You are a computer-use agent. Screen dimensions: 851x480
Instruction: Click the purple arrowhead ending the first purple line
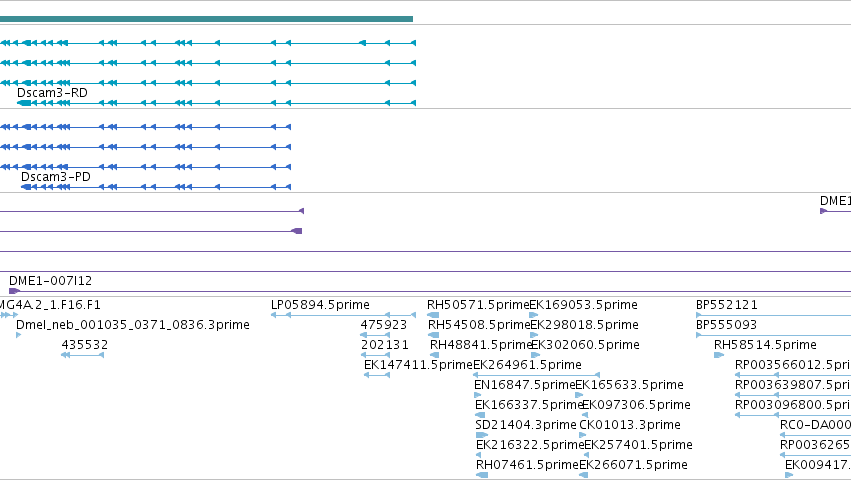[x=302, y=211]
